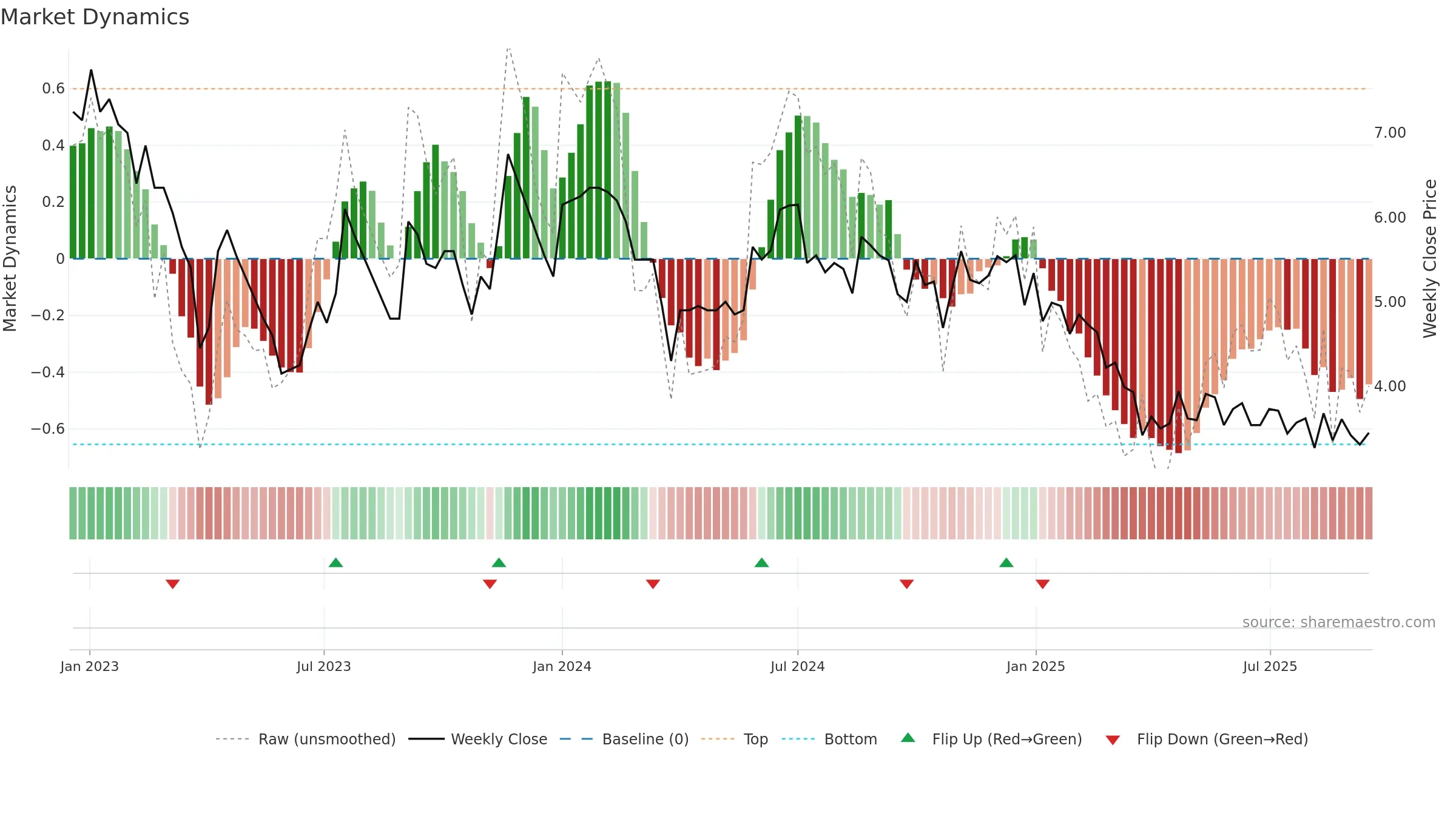Click the weekly close peak at January 2023
The height and width of the screenshot is (819, 1456).
[91, 70]
